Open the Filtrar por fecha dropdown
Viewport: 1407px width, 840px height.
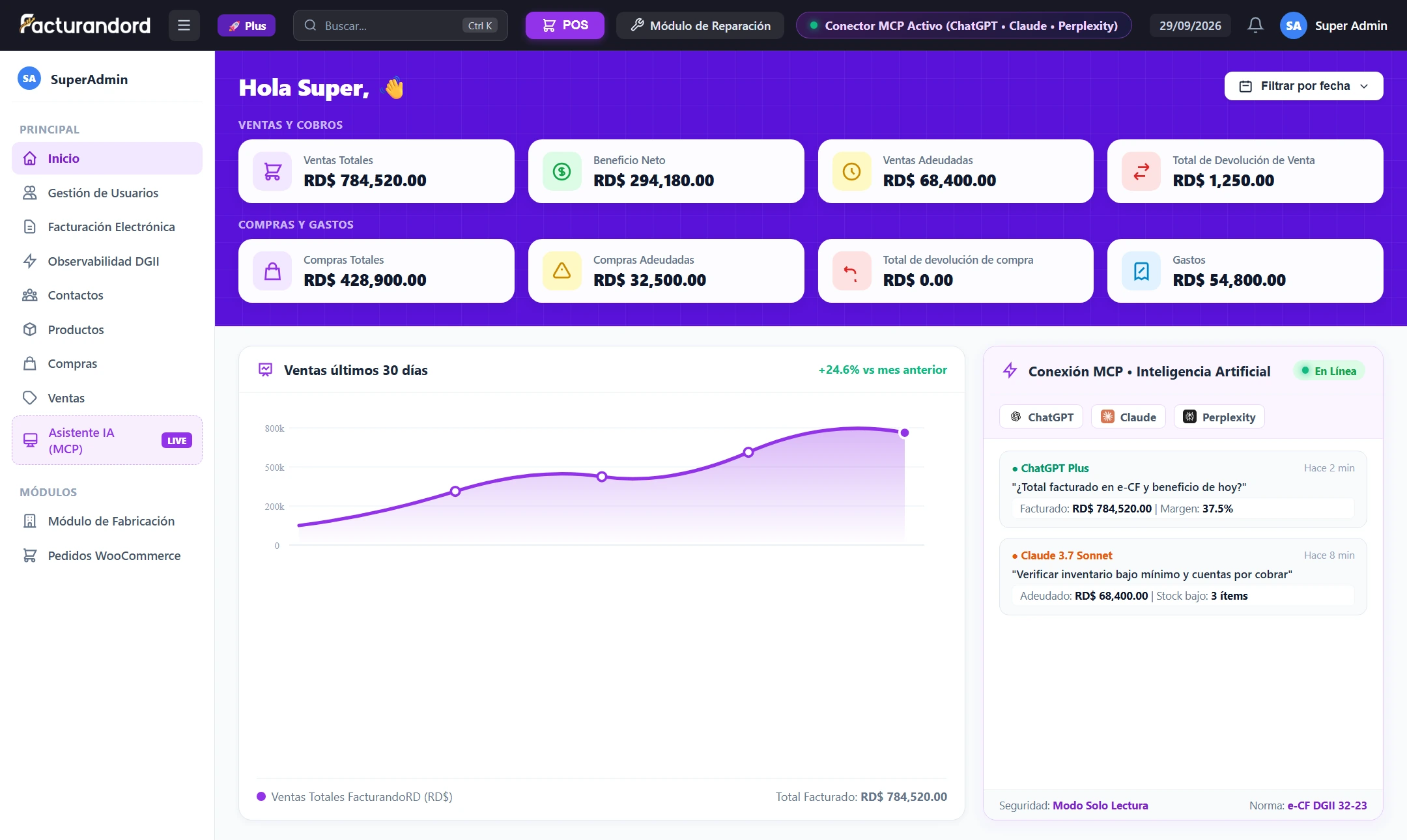[1303, 86]
